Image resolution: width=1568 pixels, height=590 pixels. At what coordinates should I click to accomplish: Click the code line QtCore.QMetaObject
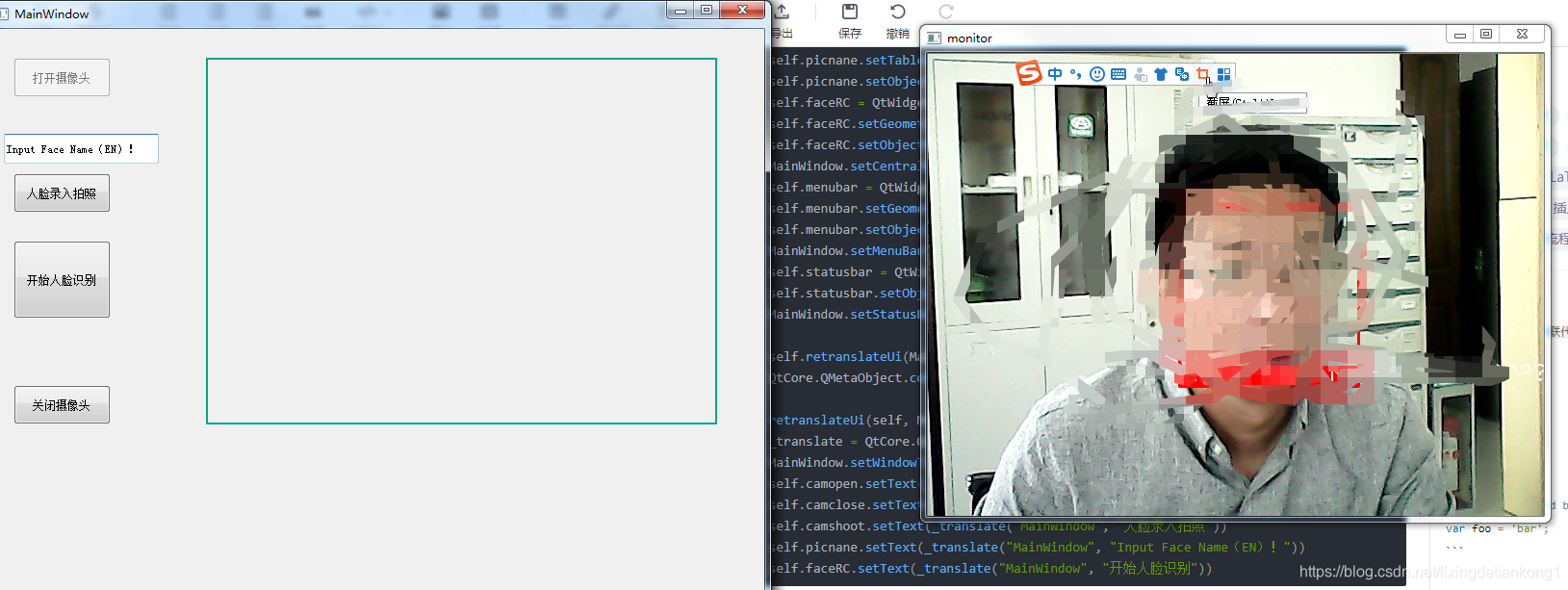click(847, 378)
